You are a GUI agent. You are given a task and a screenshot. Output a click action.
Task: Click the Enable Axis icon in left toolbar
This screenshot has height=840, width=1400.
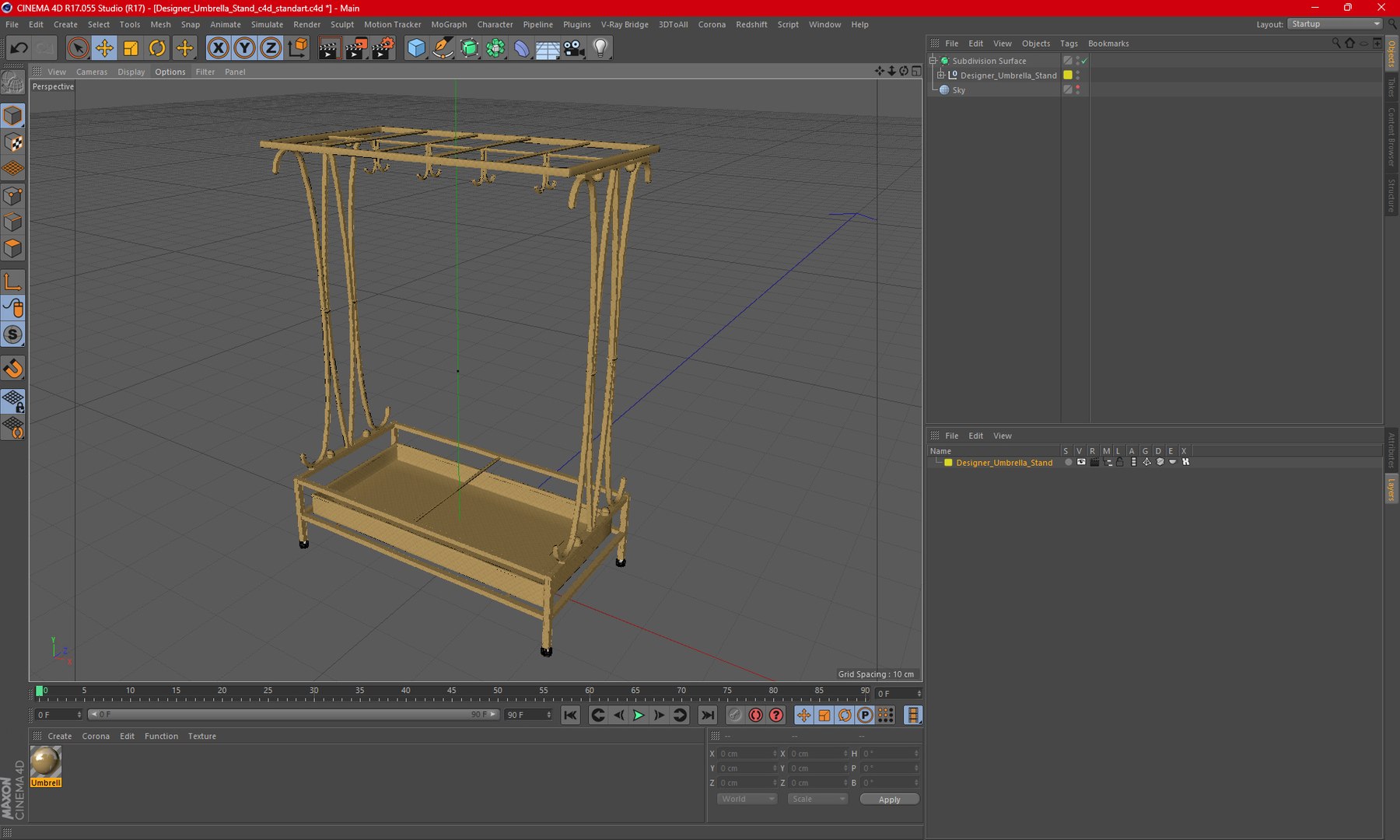(13, 282)
